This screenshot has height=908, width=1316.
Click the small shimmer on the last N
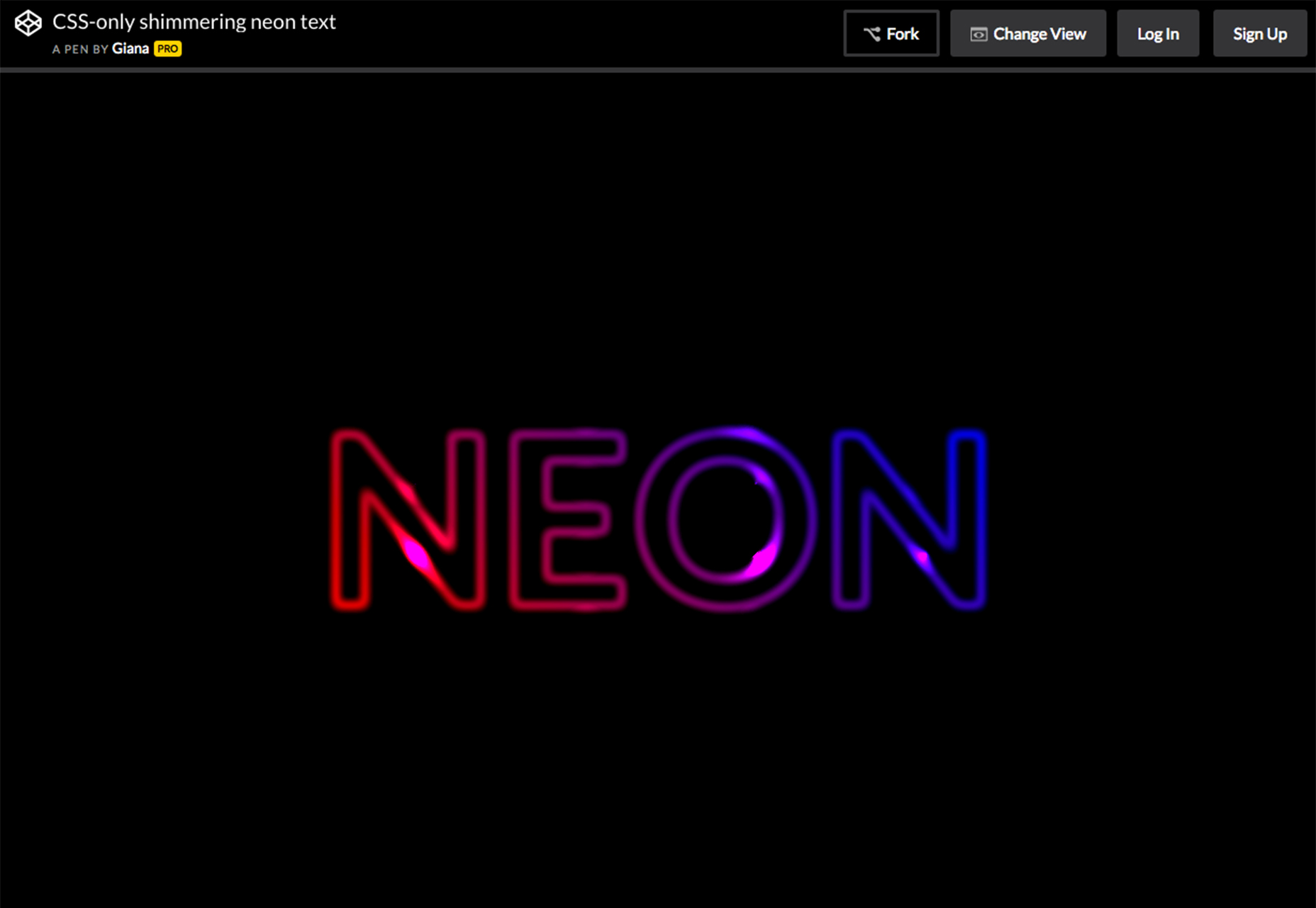[922, 558]
